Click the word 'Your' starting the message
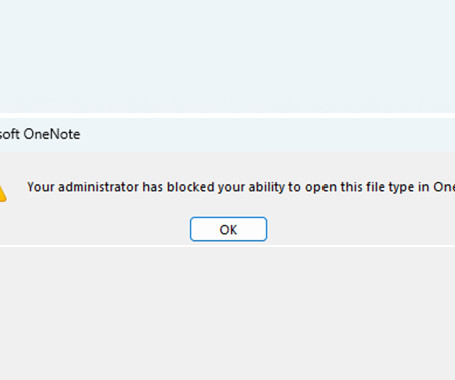The width and height of the screenshot is (455, 380). point(41,187)
